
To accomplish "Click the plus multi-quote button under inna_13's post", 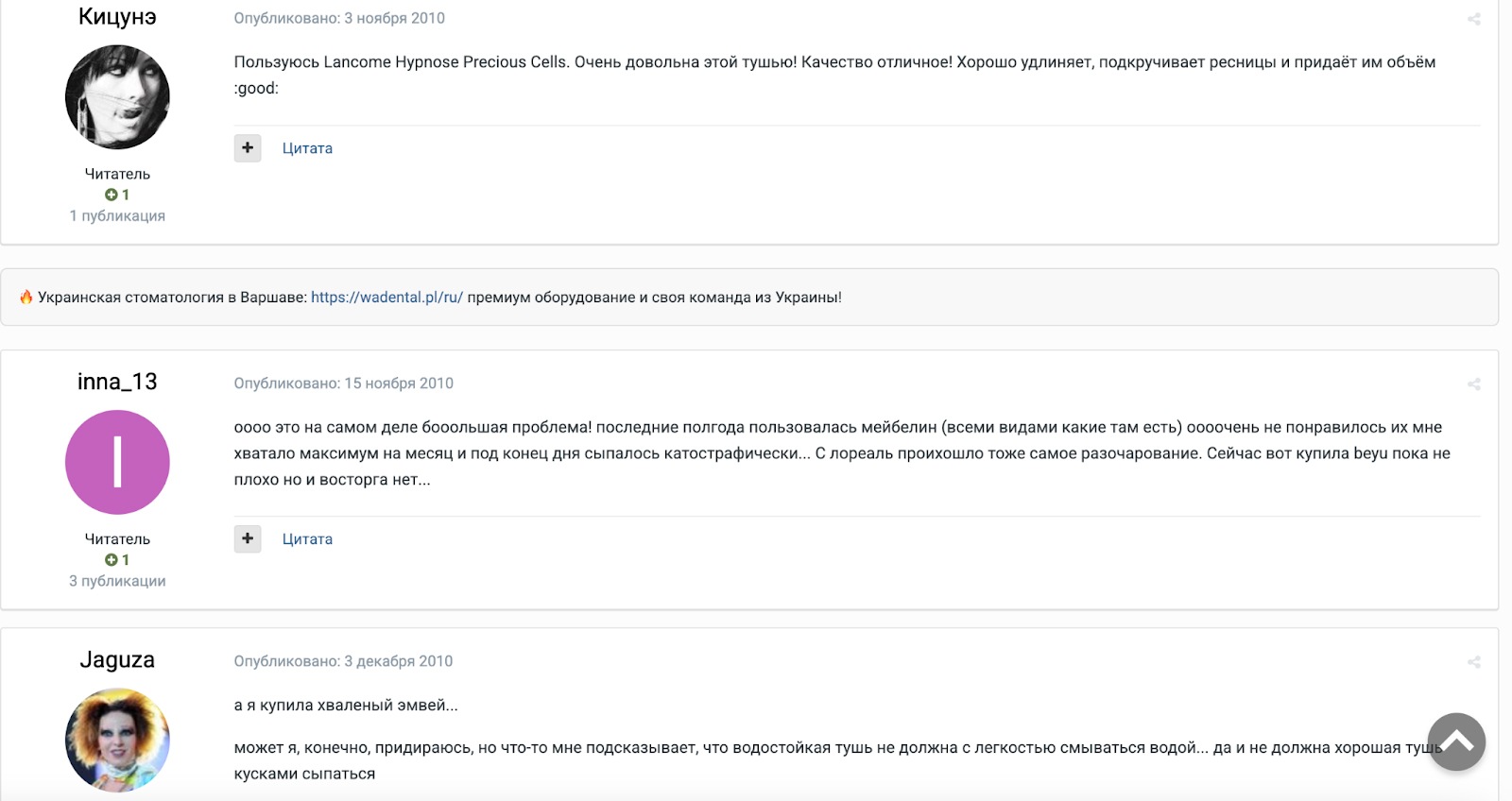I will 248,538.
